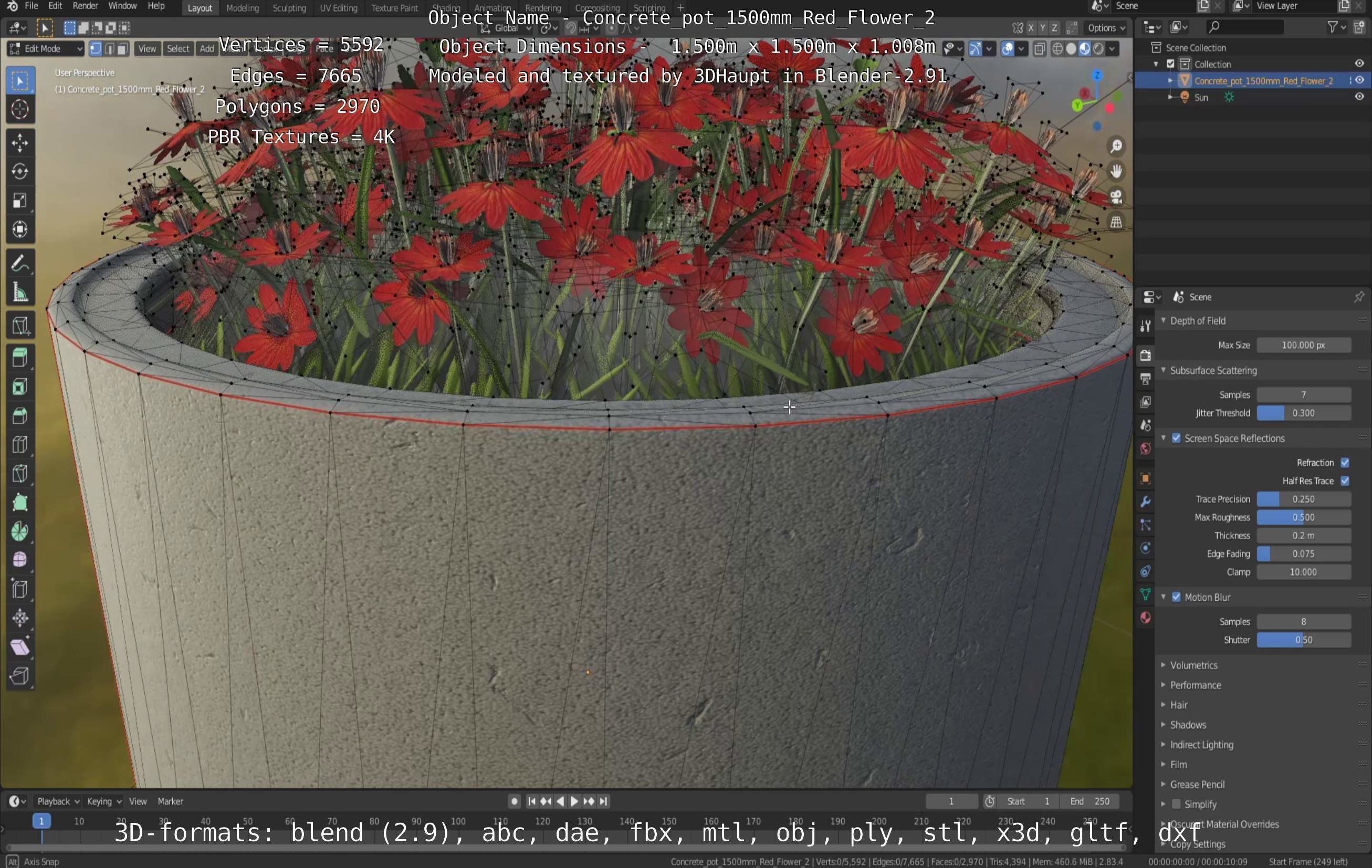Select the Rotate tool

(20, 172)
